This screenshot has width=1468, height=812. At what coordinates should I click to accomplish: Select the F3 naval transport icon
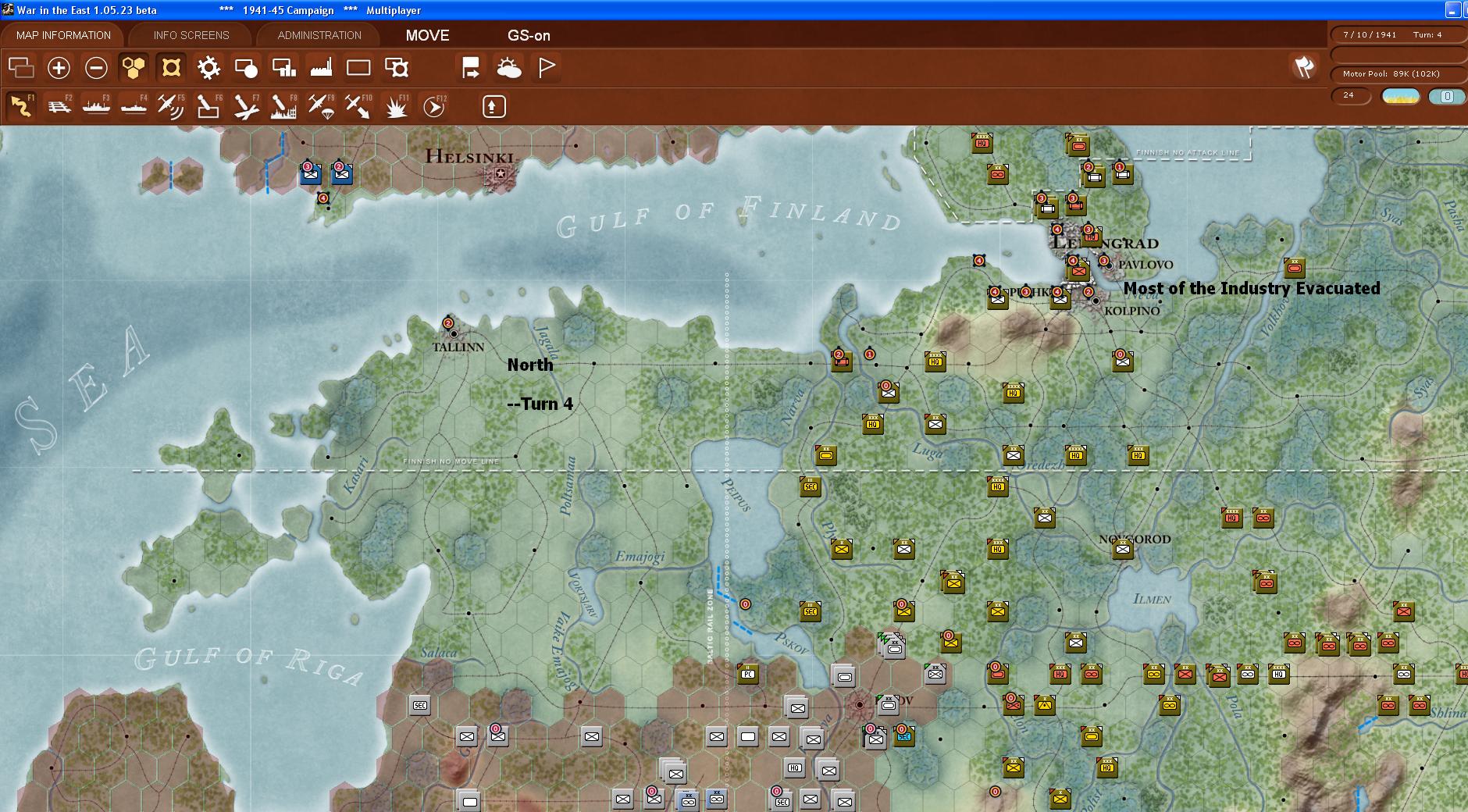click(x=96, y=106)
